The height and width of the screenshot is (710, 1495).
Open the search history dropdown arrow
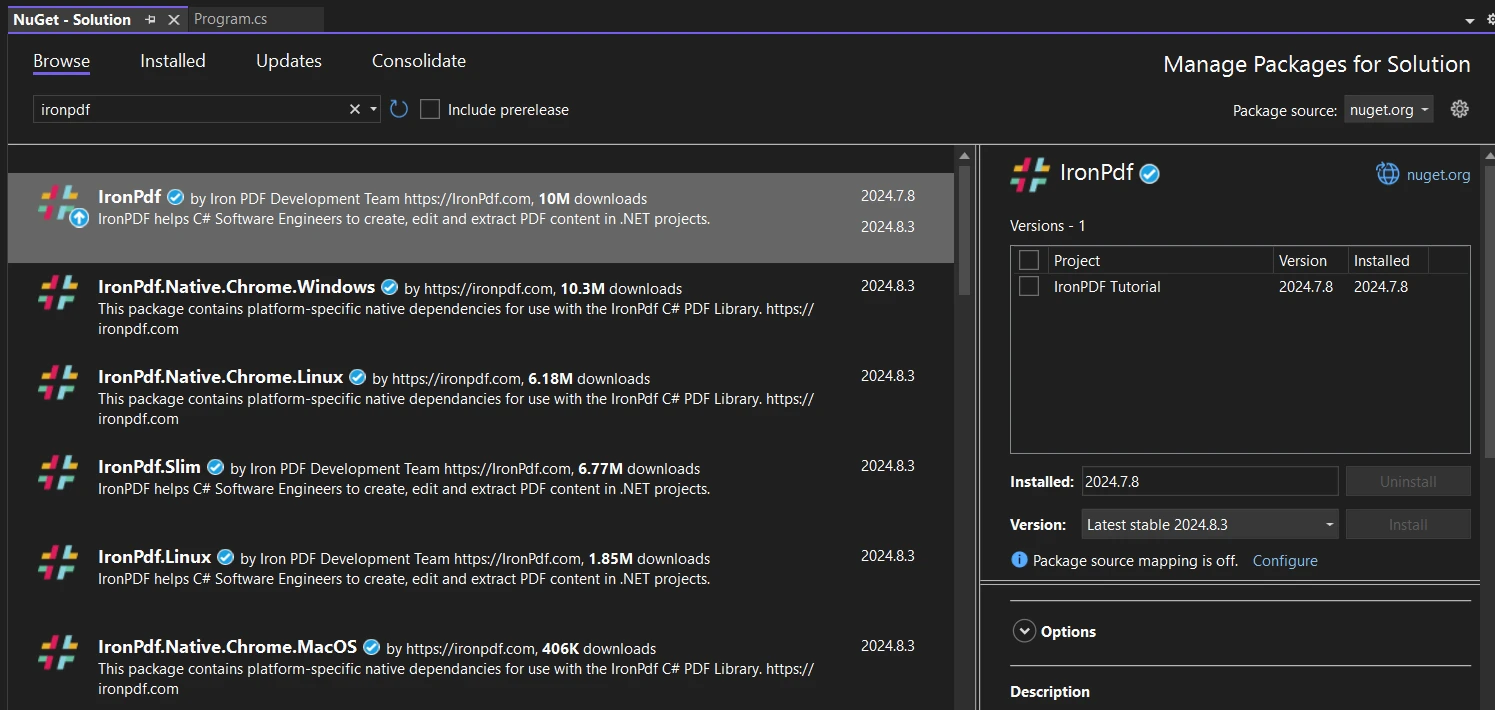[x=373, y=109]
